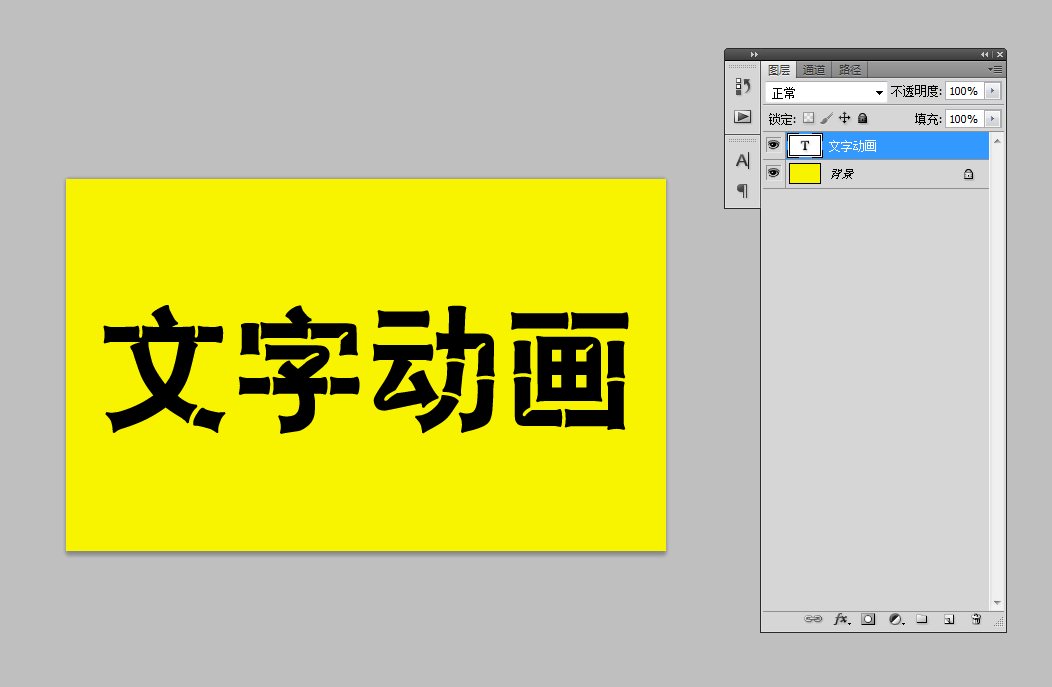1052x687 pixels.
Task: Switch to the 路径 tab
Action: [850, 70]
